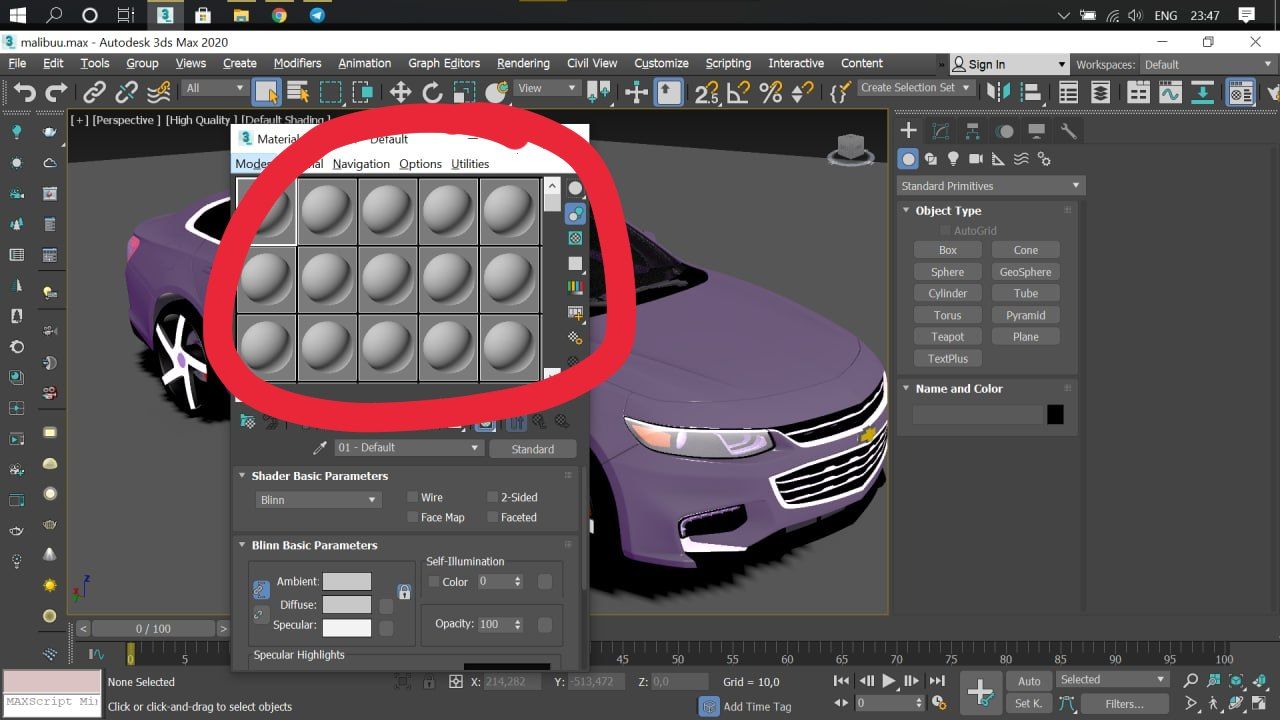Toggle the Auto key mode button
Screen dimensions: 1280x720
[x=1029, y=681]
